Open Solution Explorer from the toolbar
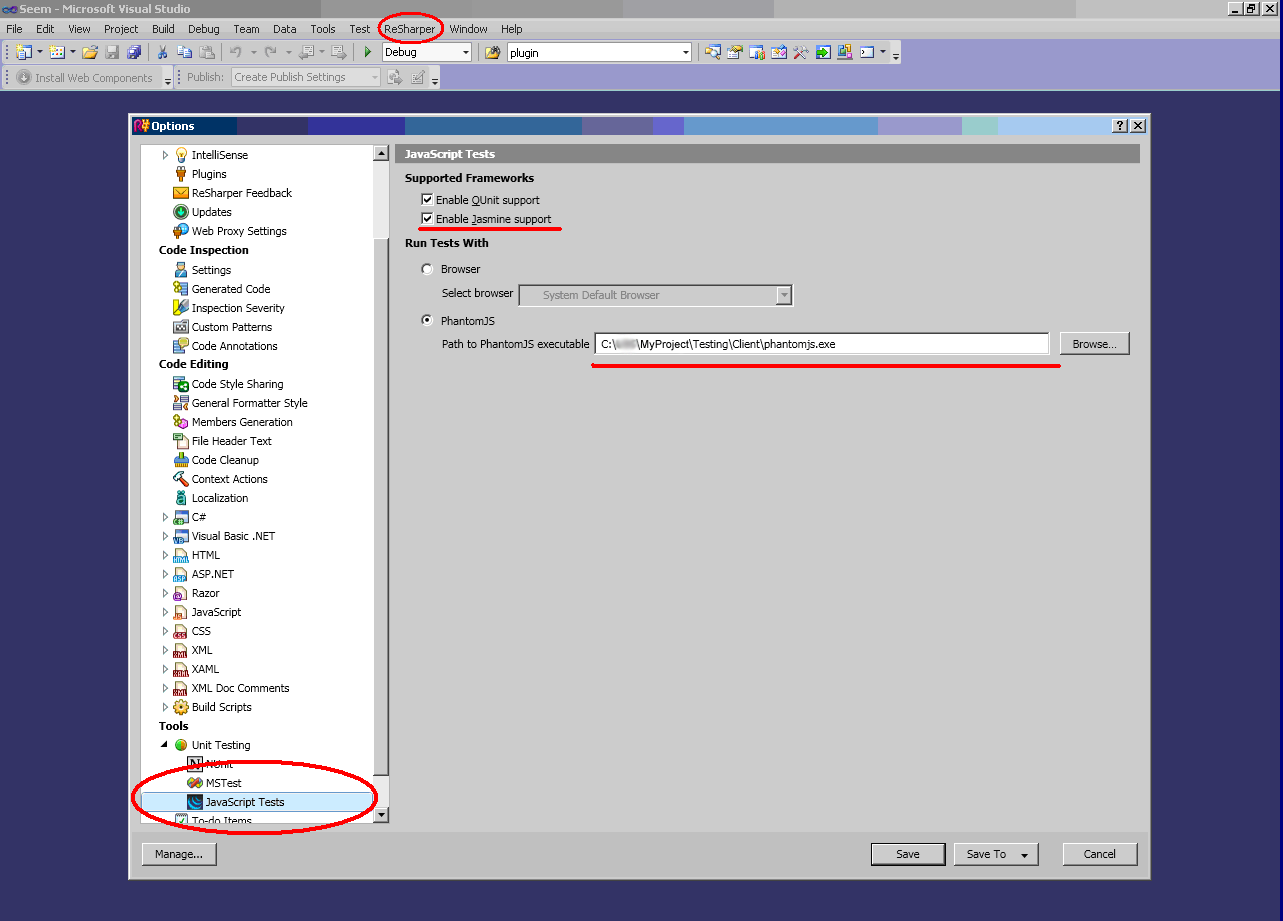Image resolution: width=1283 pixels, height=921 pixels. pos(713,52)
